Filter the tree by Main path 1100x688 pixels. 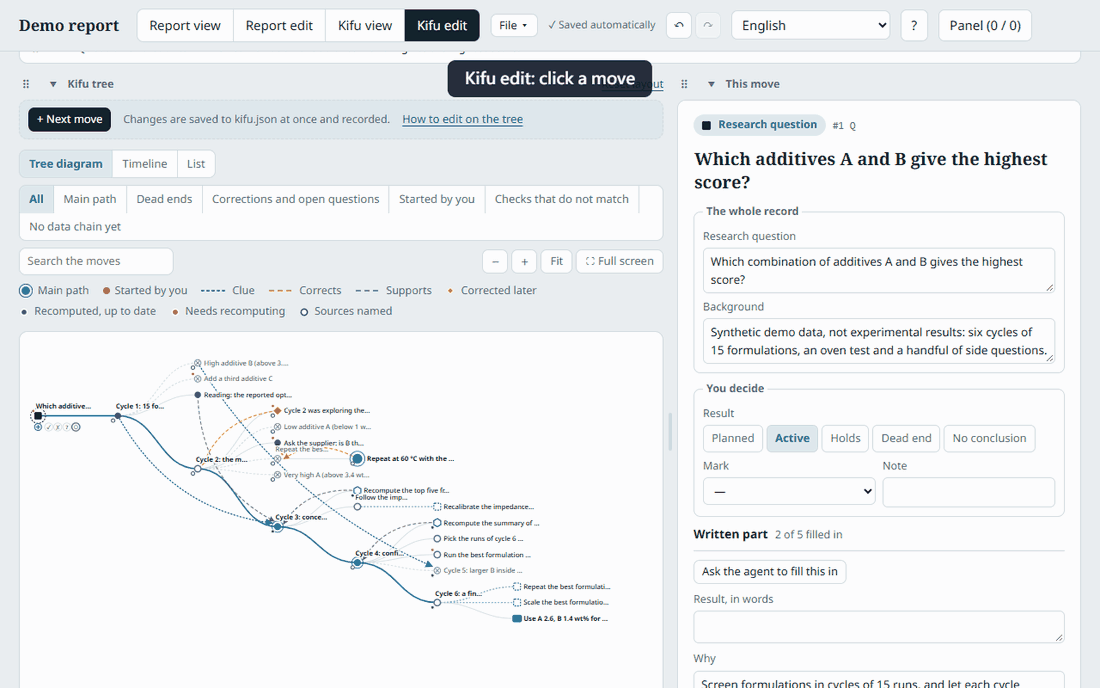pos(90,199)
